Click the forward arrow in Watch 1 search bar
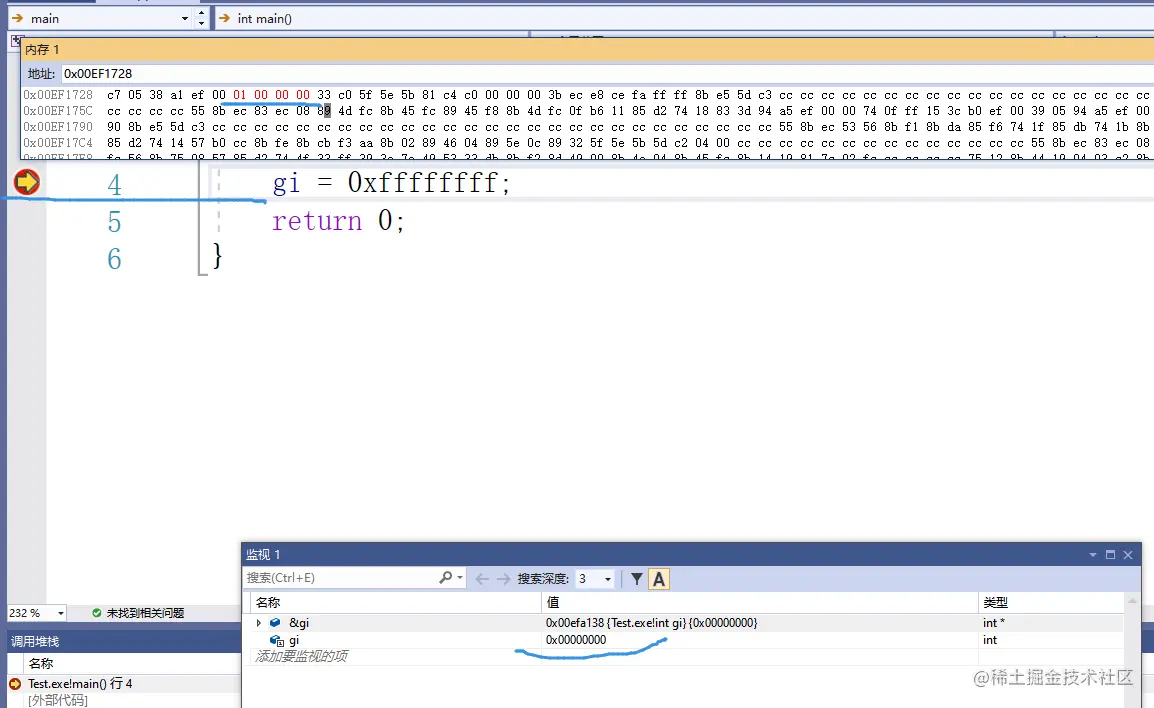The image size is (1154, 708). pos(503,579)
